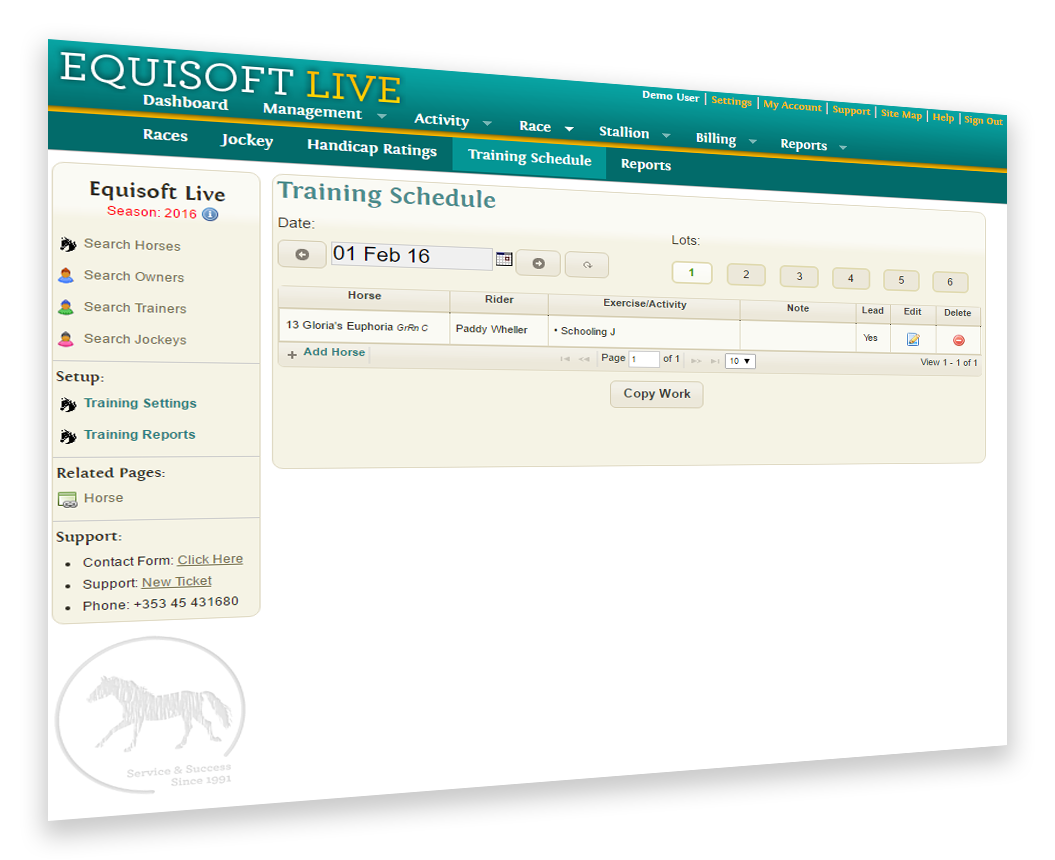Go to last page in pager

[715, 361]
